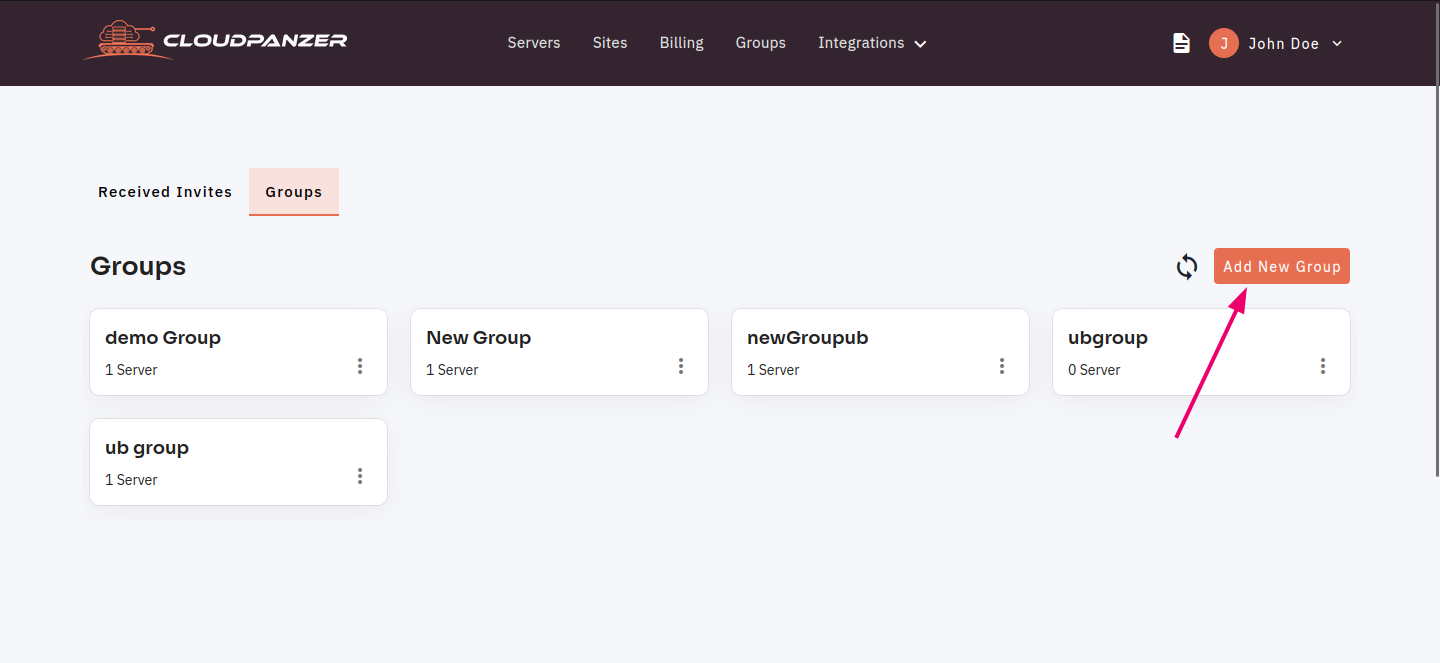Open options menu for New Group
1440x663 pixels.
[681, 366]
